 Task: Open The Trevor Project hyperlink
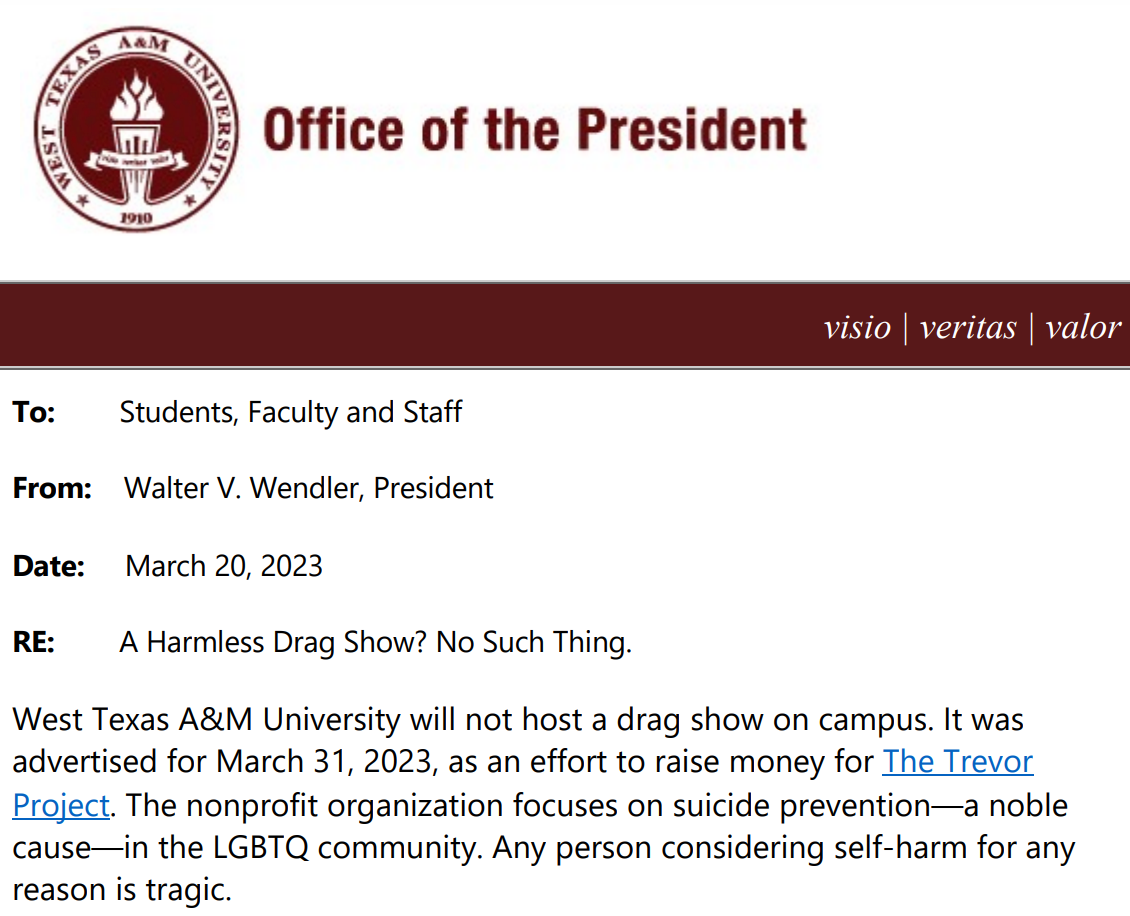[x=958, y=762]
